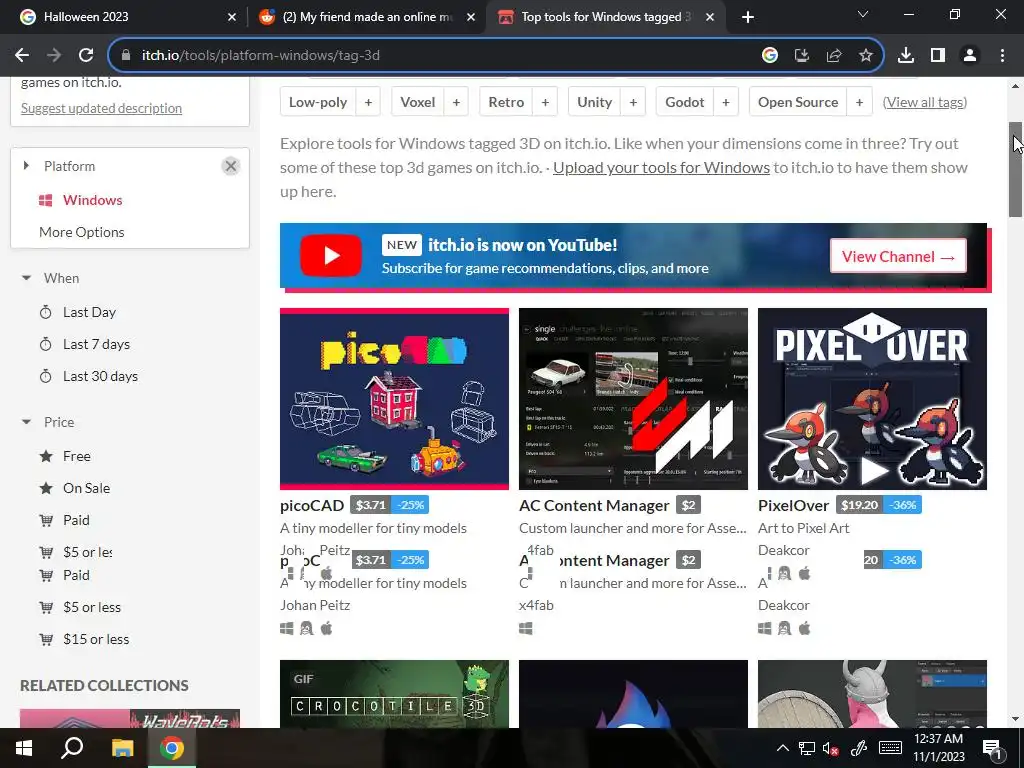The width and height of the screenshot is (1024, 768).
Task: Select the Retro tag
Action: coord(506,102)
